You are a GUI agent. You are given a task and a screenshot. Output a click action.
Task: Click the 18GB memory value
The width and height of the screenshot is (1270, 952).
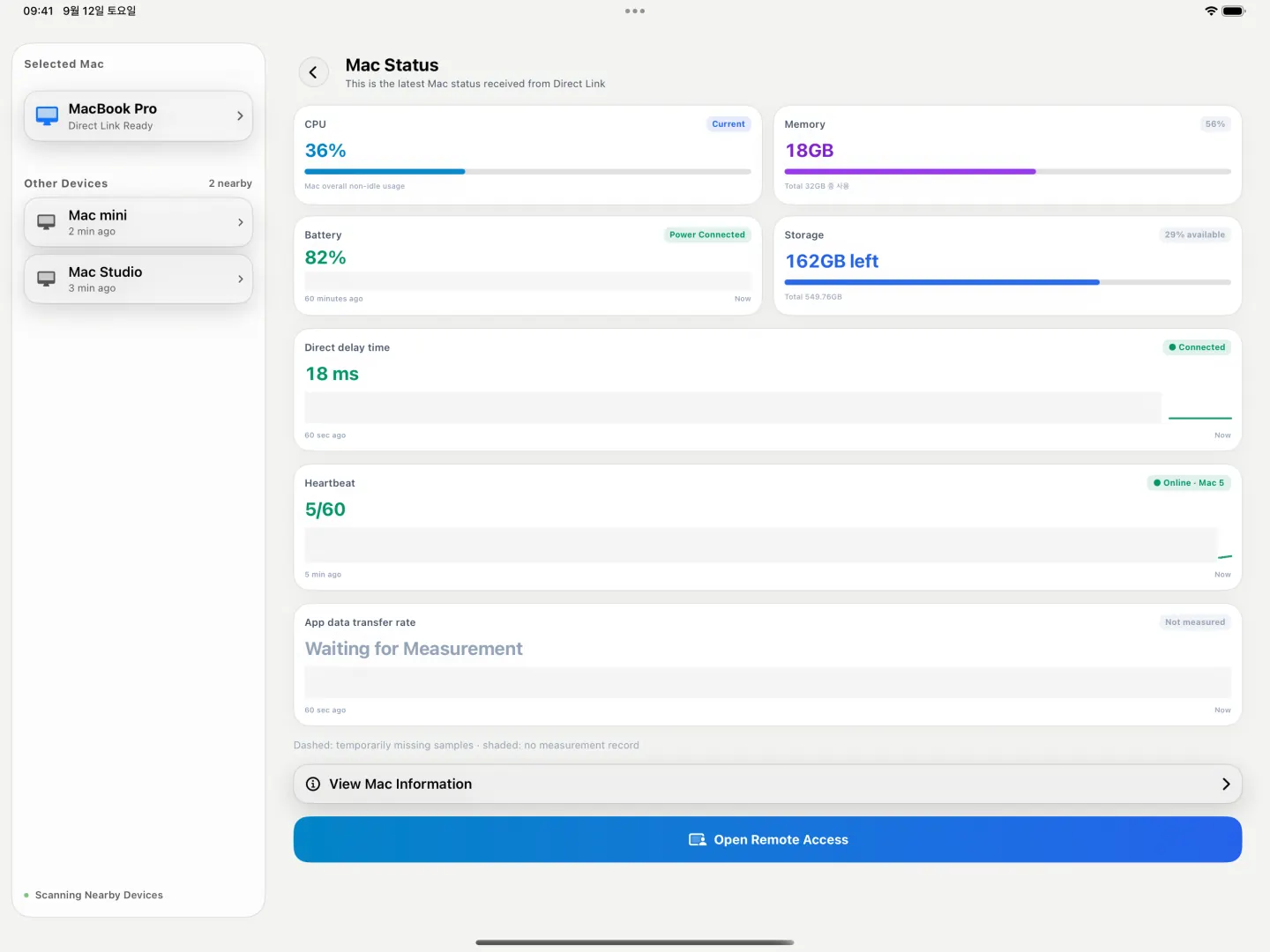[809, 151]
